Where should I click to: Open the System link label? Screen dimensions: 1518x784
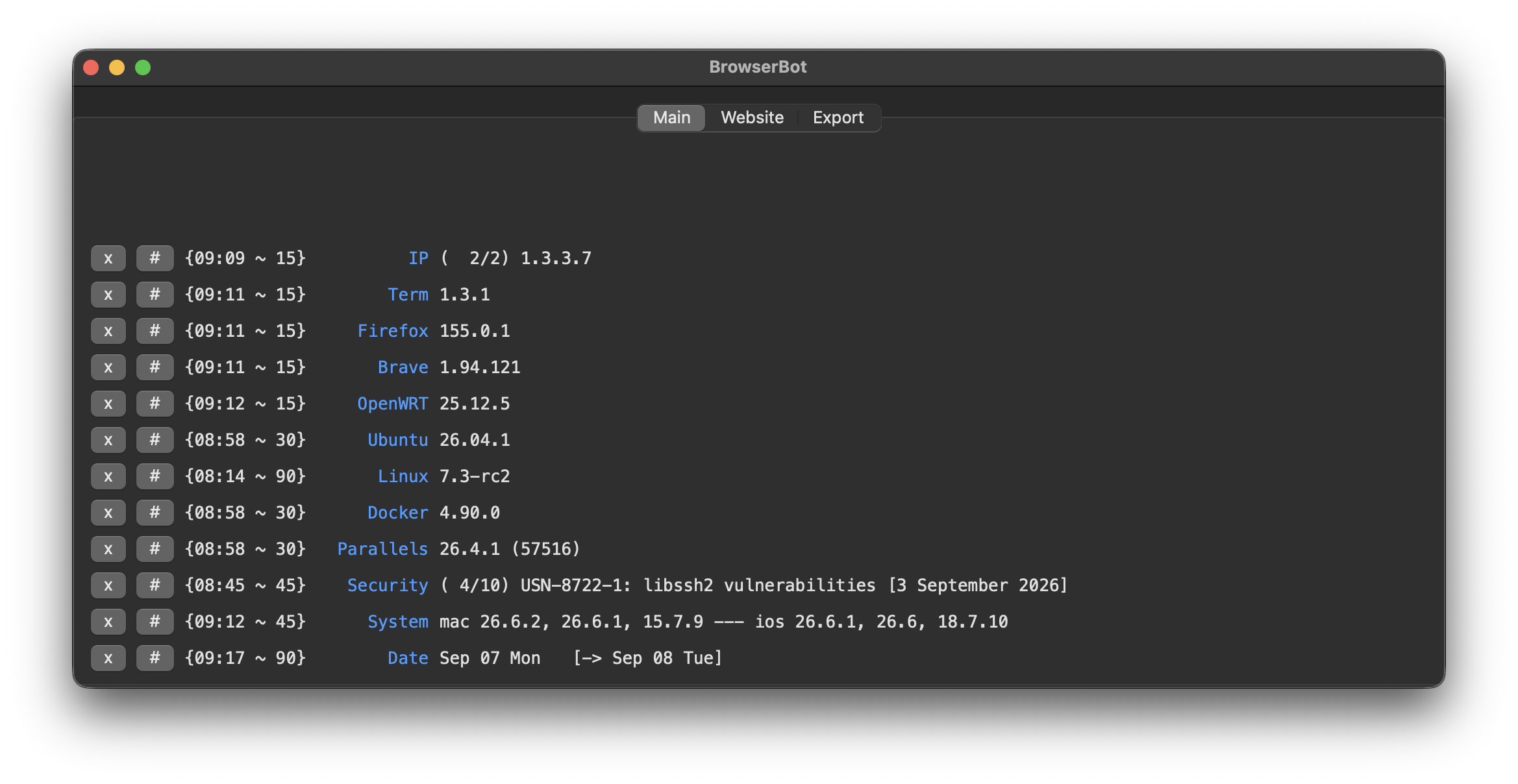tap(397, 622)
